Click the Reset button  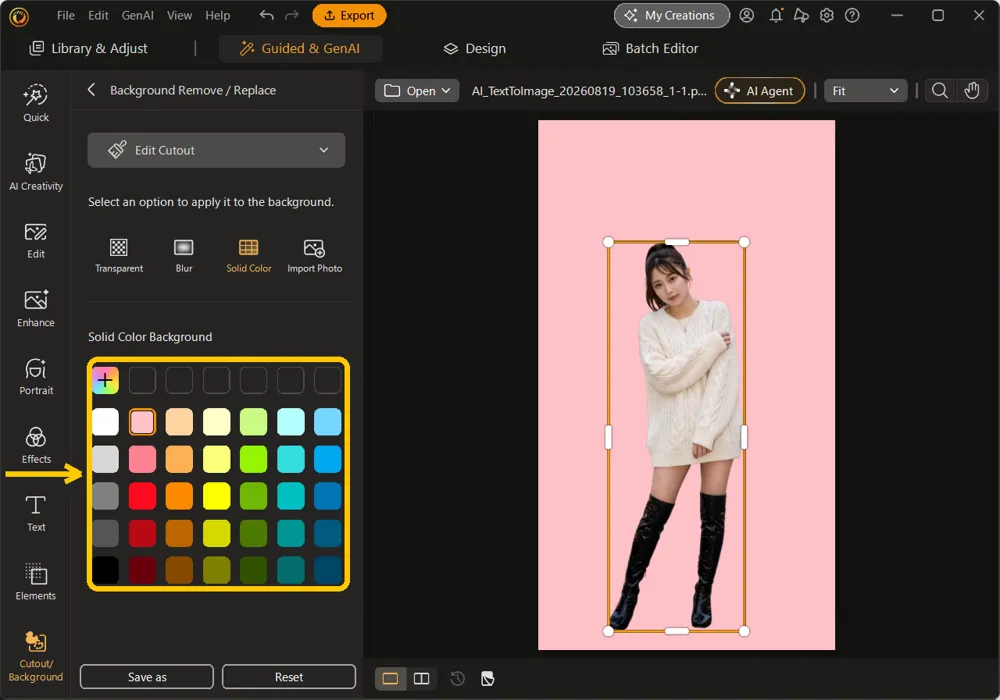tap(289, 676)
